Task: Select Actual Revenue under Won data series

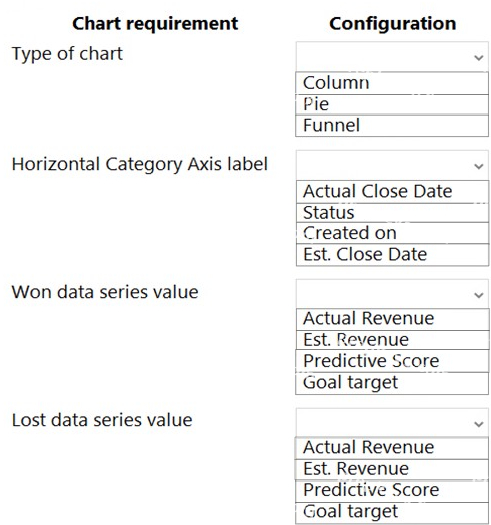Action: click(392, 319)
